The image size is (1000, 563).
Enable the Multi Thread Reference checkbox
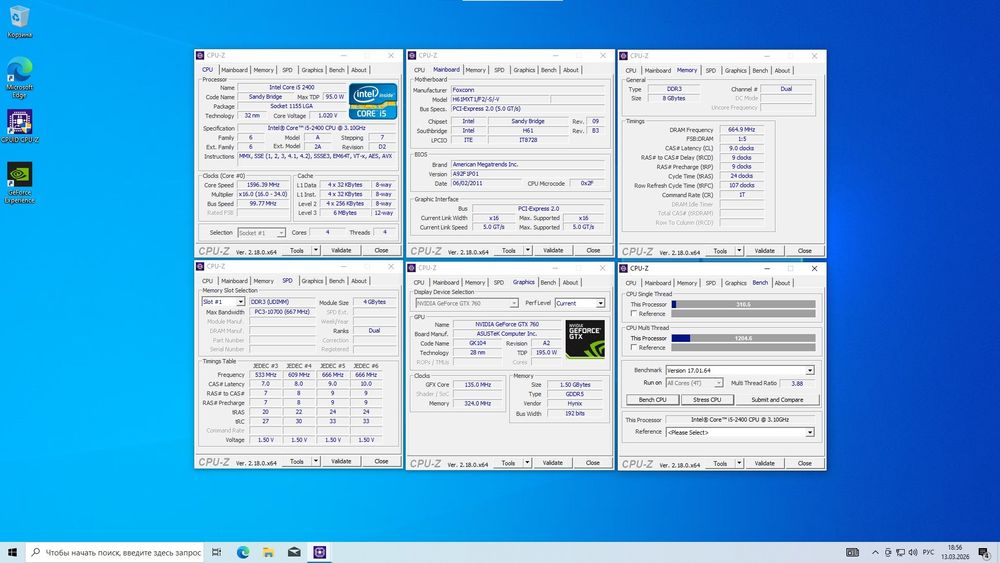634,347
